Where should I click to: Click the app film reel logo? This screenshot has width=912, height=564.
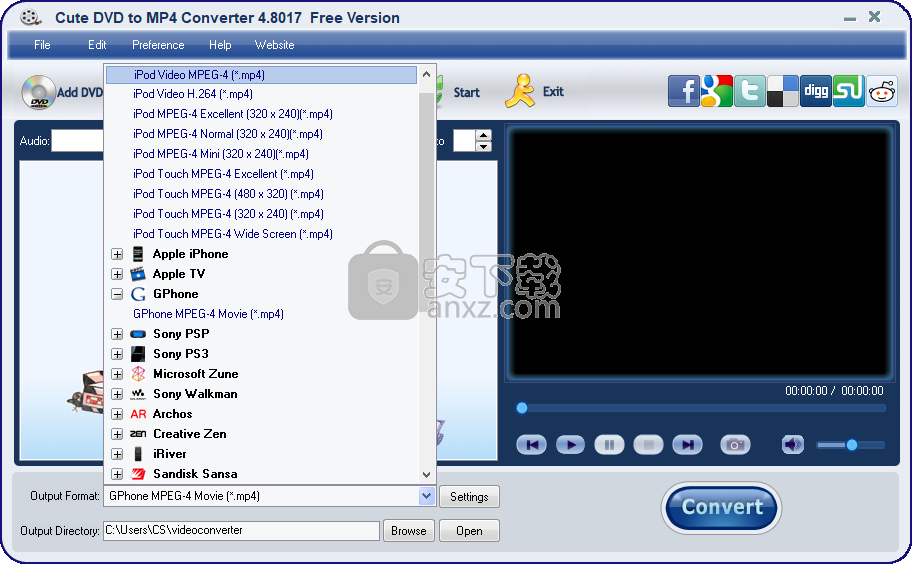click(30, 18)
